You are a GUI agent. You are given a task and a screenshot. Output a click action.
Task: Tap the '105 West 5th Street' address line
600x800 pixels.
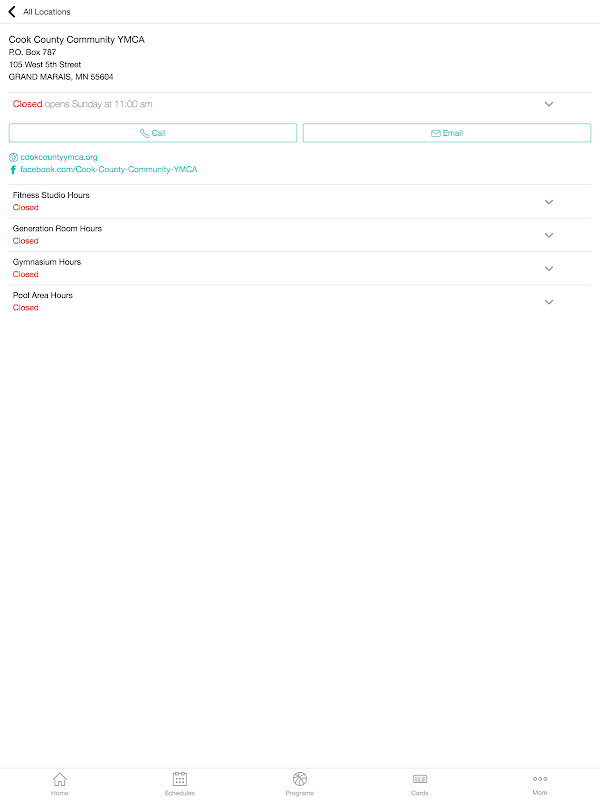click(x=45, y=64)
